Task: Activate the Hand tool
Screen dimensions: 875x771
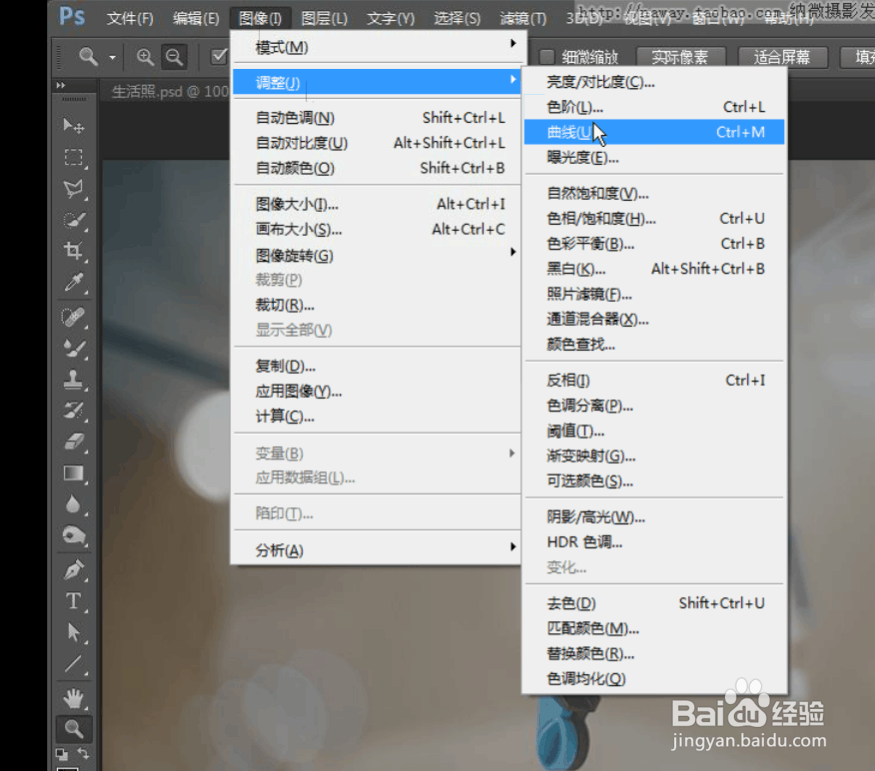Action: pos(73,693)
